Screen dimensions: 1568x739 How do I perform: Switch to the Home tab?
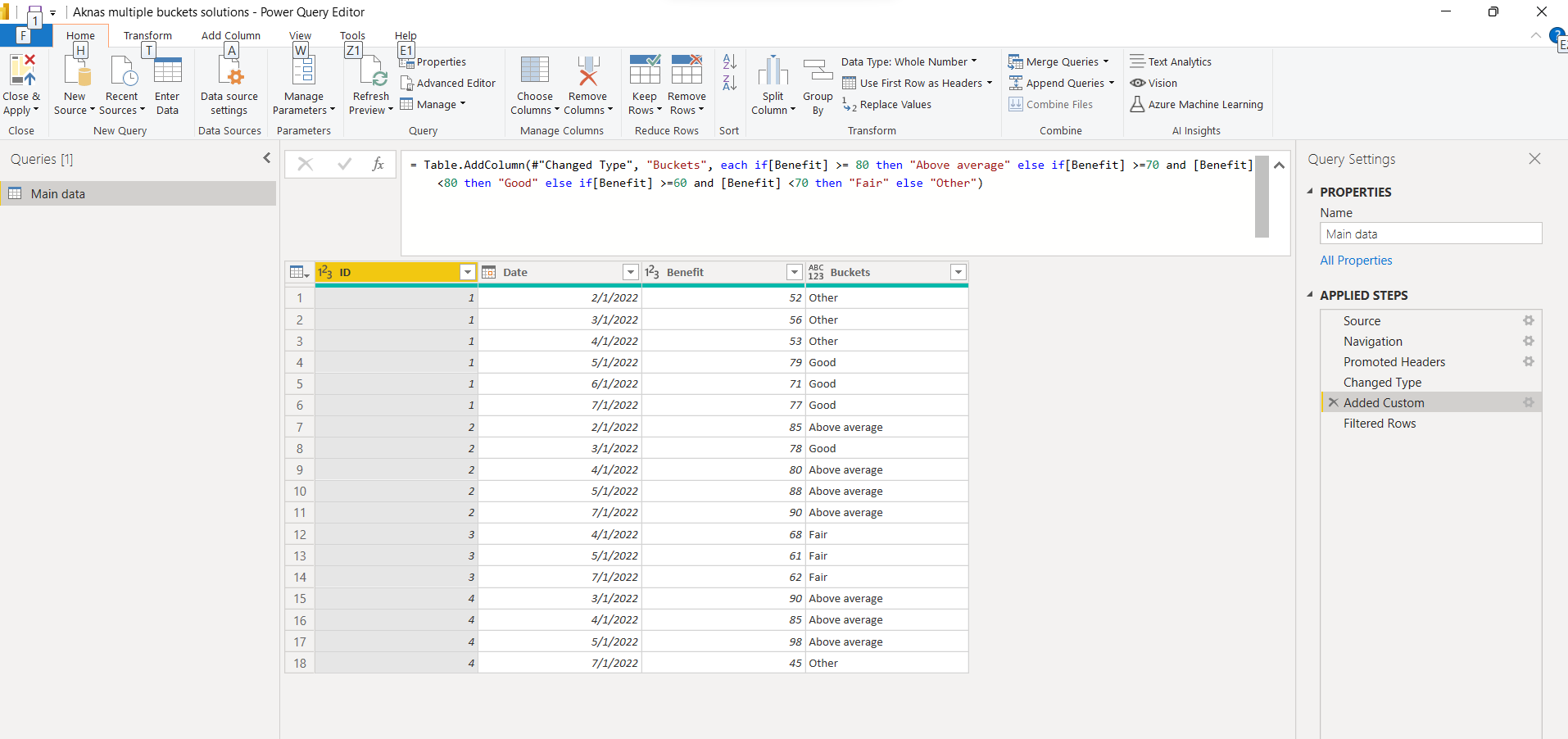[x=80, y=35]
